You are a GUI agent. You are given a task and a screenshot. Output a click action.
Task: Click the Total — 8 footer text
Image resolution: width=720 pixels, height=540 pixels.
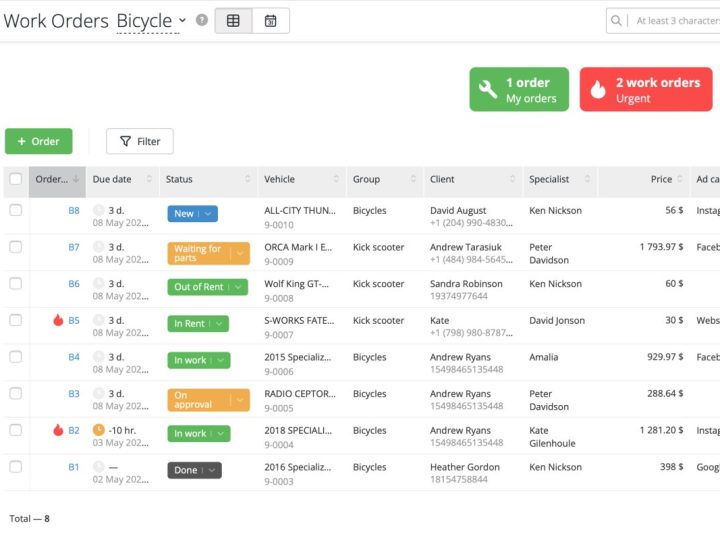click(x=29, y=518)
